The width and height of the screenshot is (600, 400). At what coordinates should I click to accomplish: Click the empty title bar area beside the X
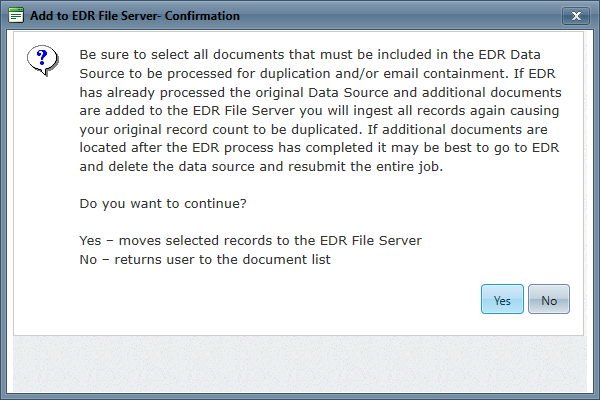(x=400, y=16)
